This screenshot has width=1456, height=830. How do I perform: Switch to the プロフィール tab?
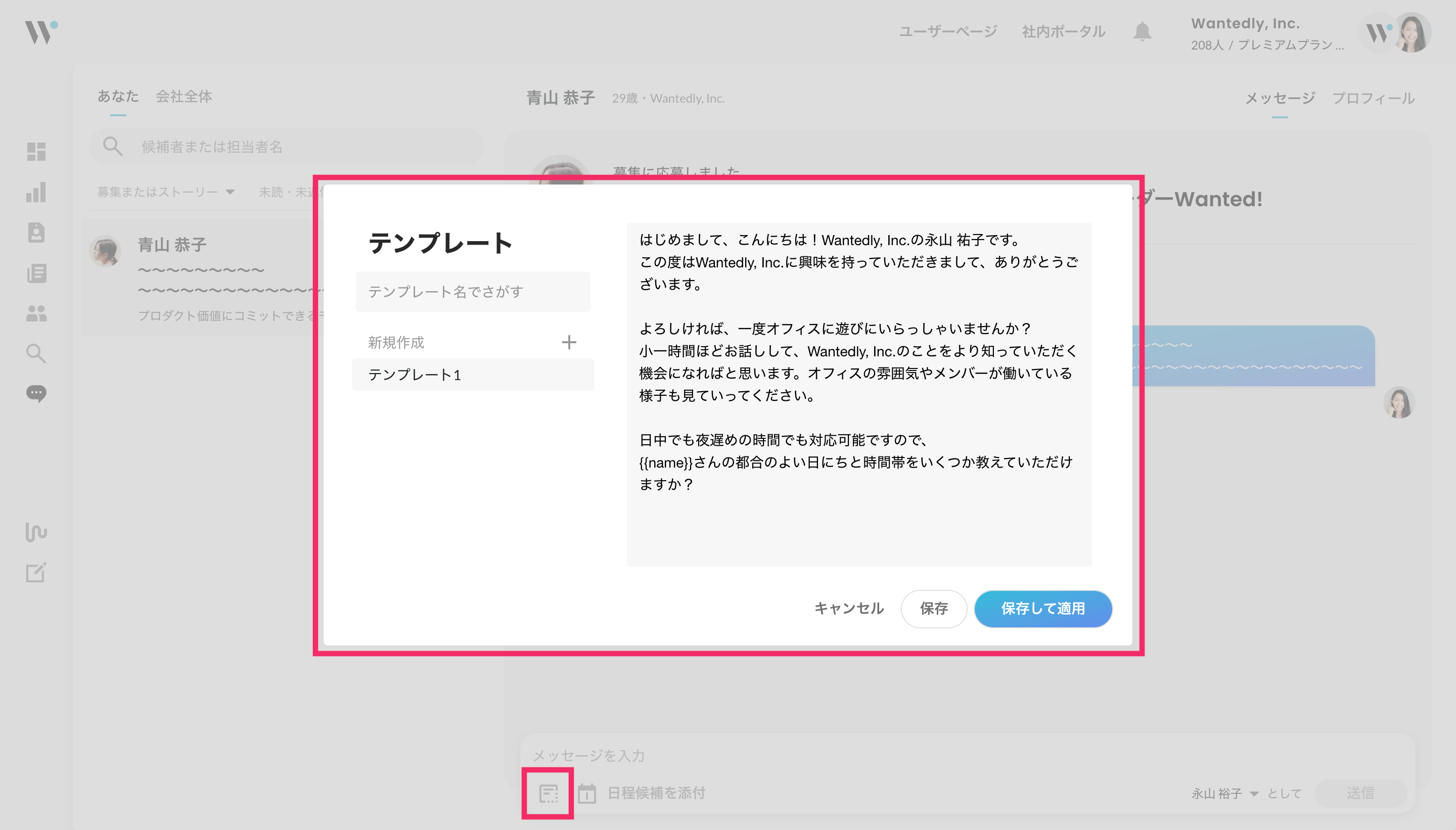[x=1373, y=98]
